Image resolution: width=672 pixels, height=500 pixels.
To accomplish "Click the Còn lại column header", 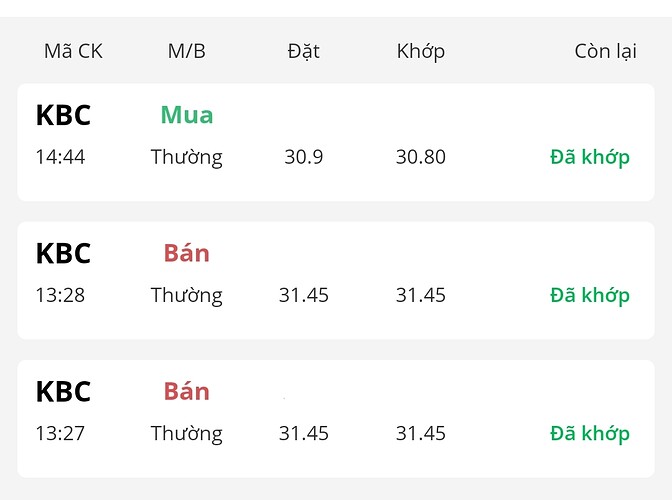I will (x=605, y=51).
